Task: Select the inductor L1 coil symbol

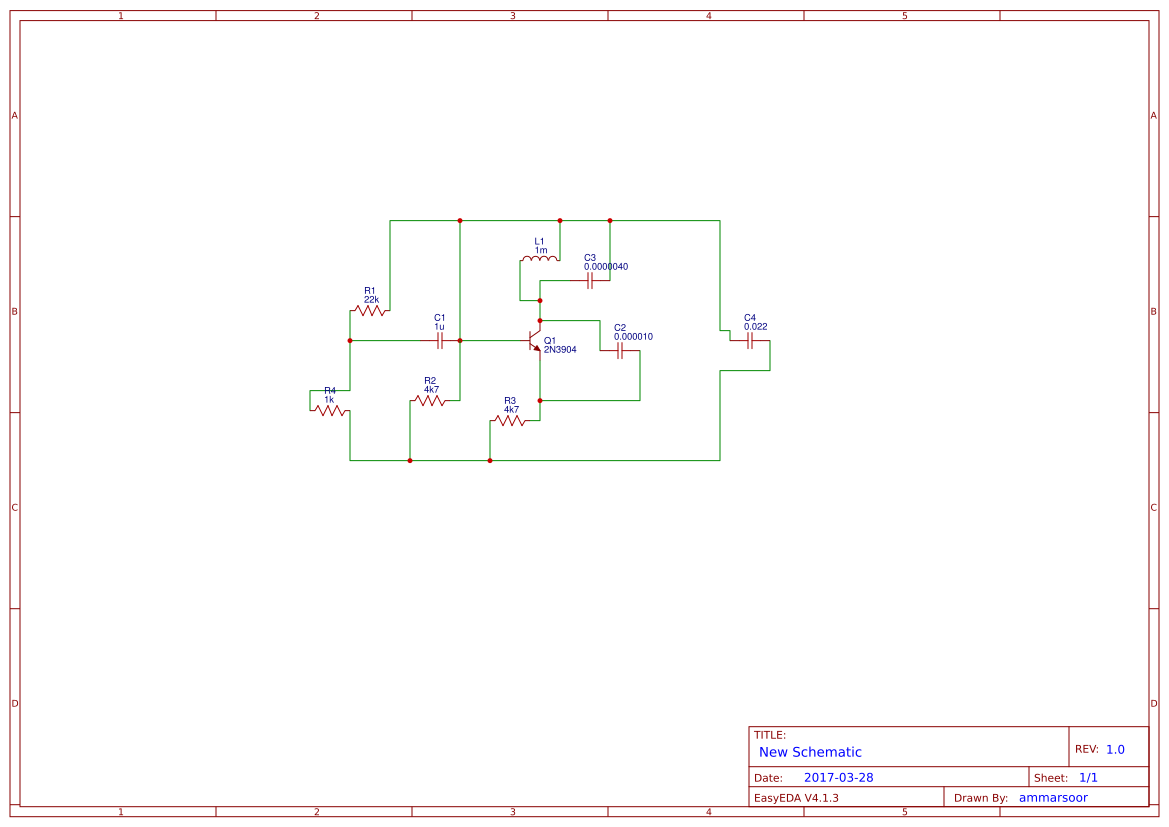Action: point(540,258)
